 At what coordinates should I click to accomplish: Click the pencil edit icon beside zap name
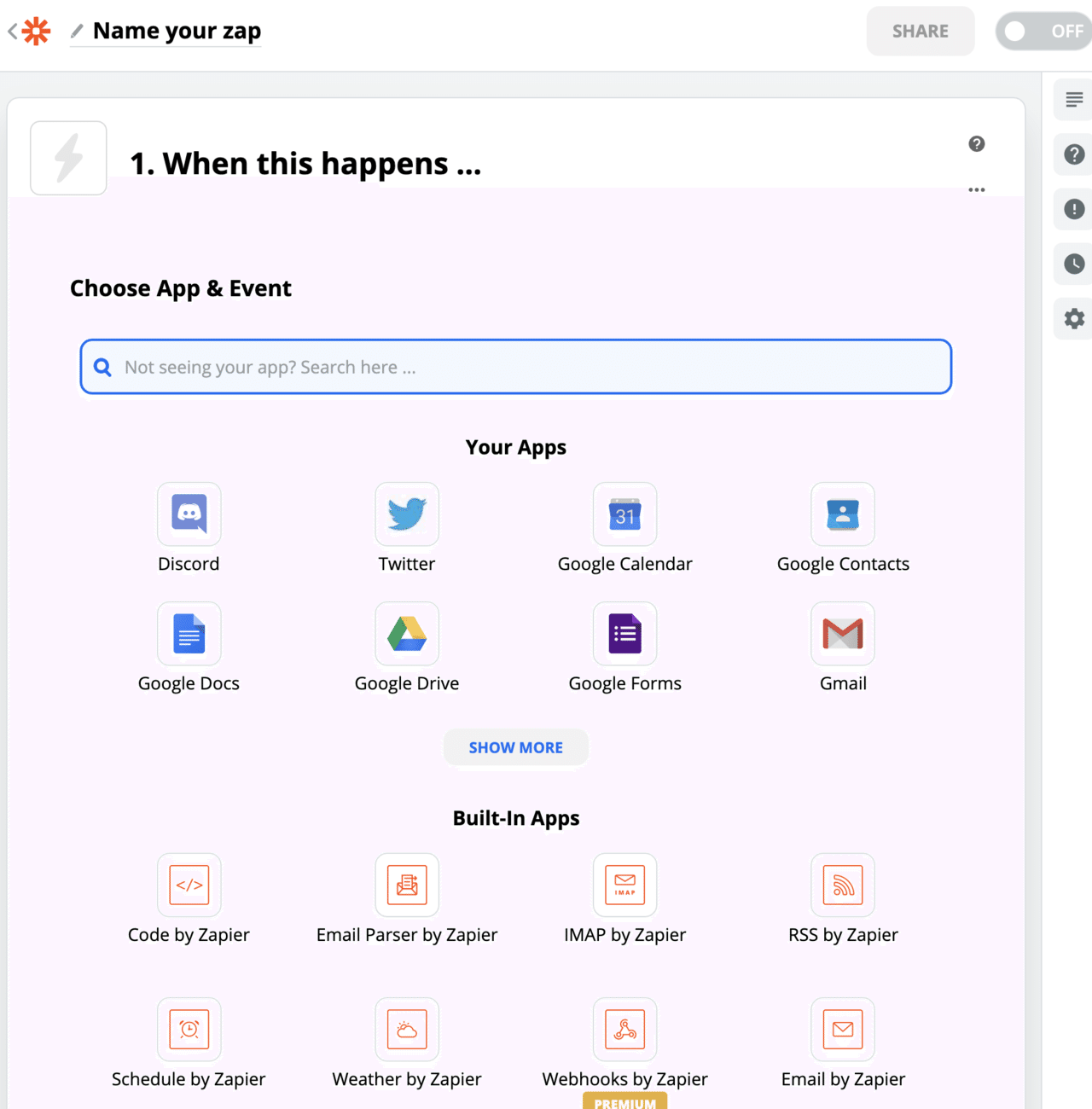(77, 31)
